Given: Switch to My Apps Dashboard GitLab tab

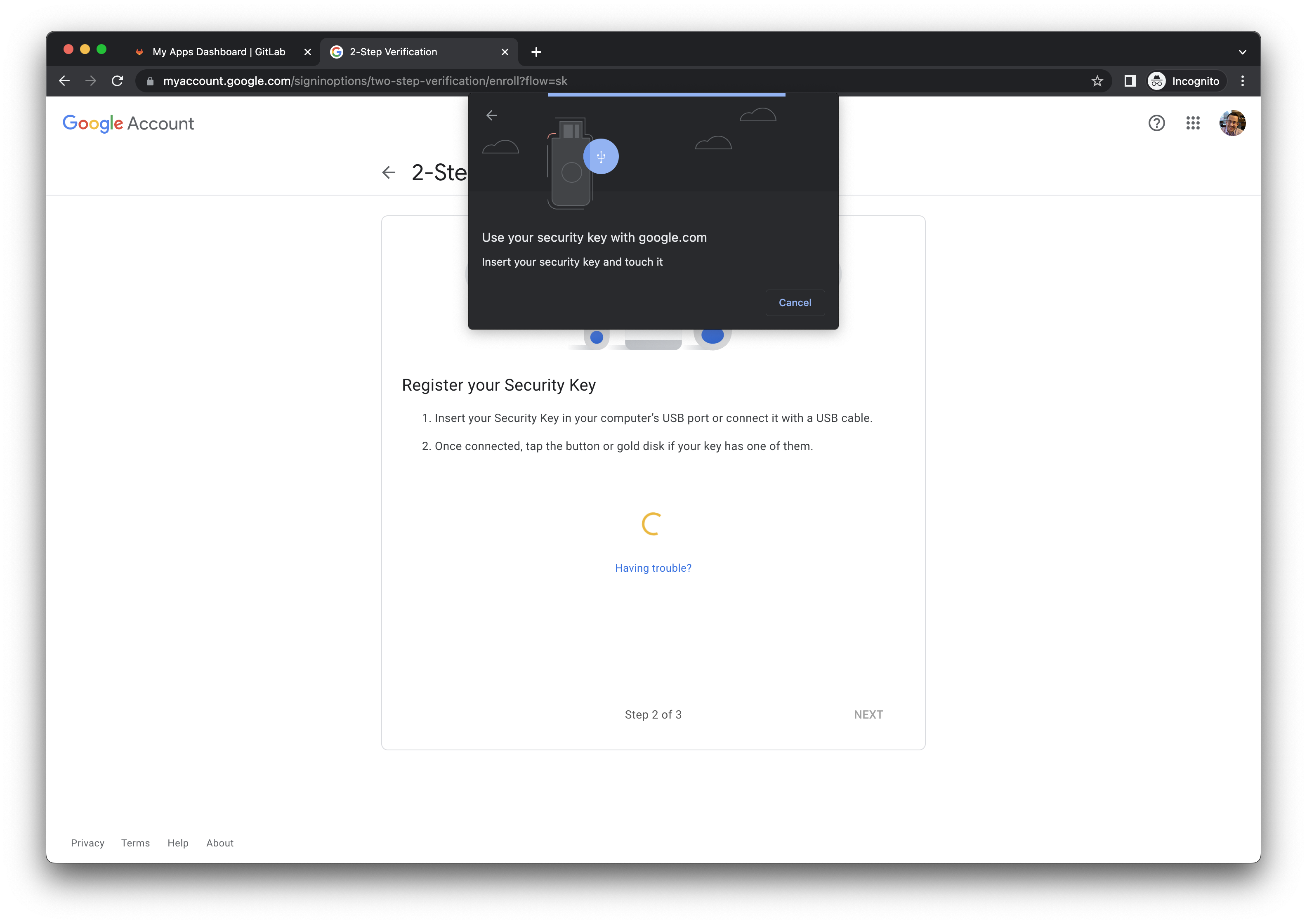Looking at the screenshot, I should coord(219,52).
